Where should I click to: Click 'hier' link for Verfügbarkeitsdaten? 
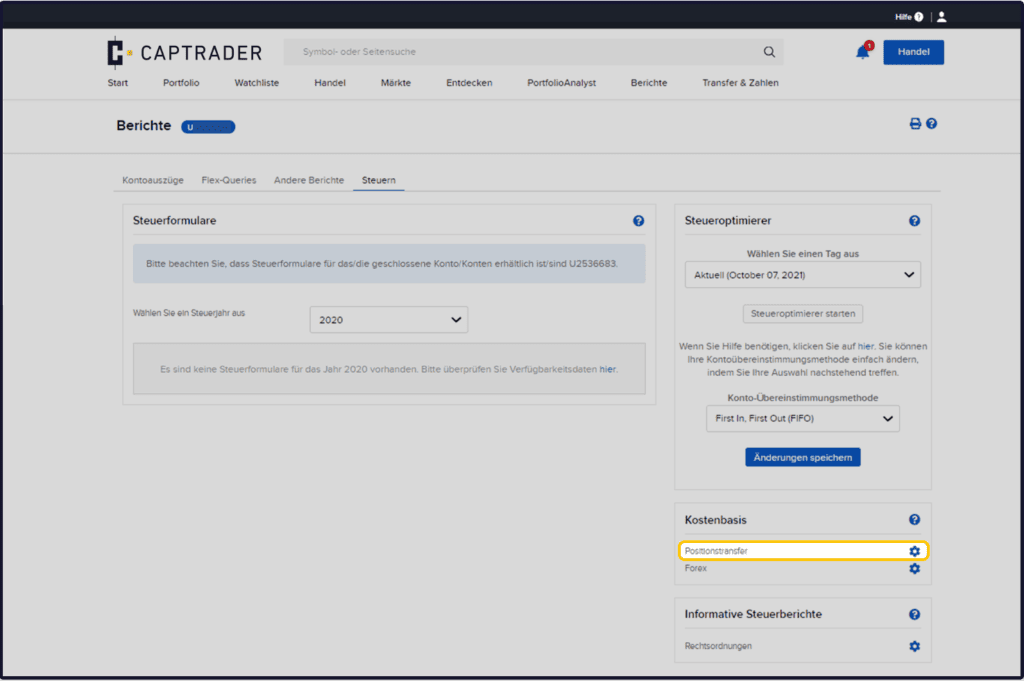click(x=607, y=369)
